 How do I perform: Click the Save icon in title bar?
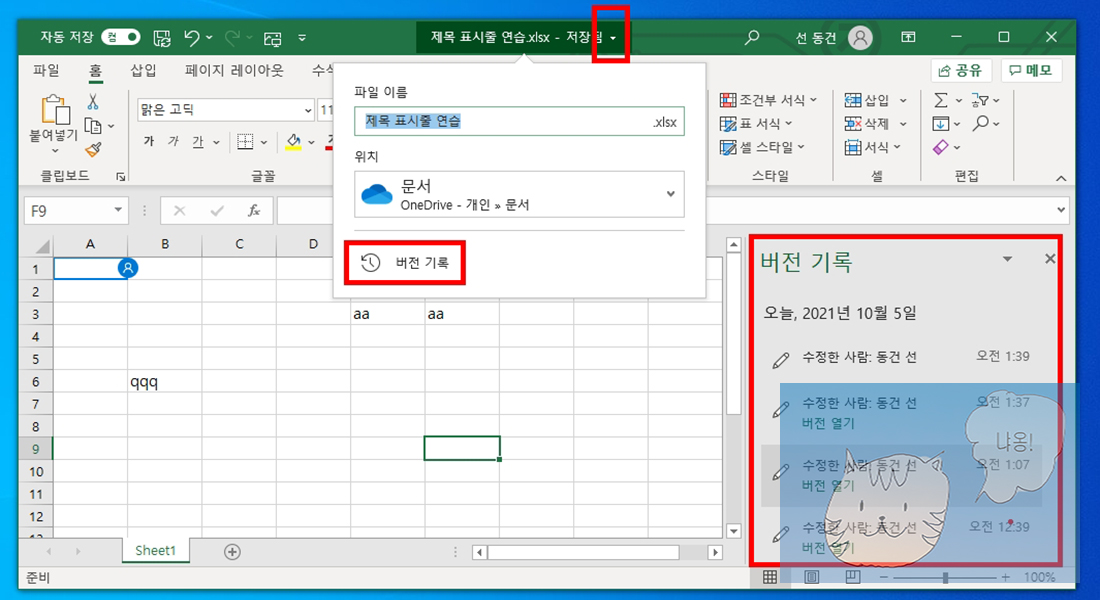(162, 38)
